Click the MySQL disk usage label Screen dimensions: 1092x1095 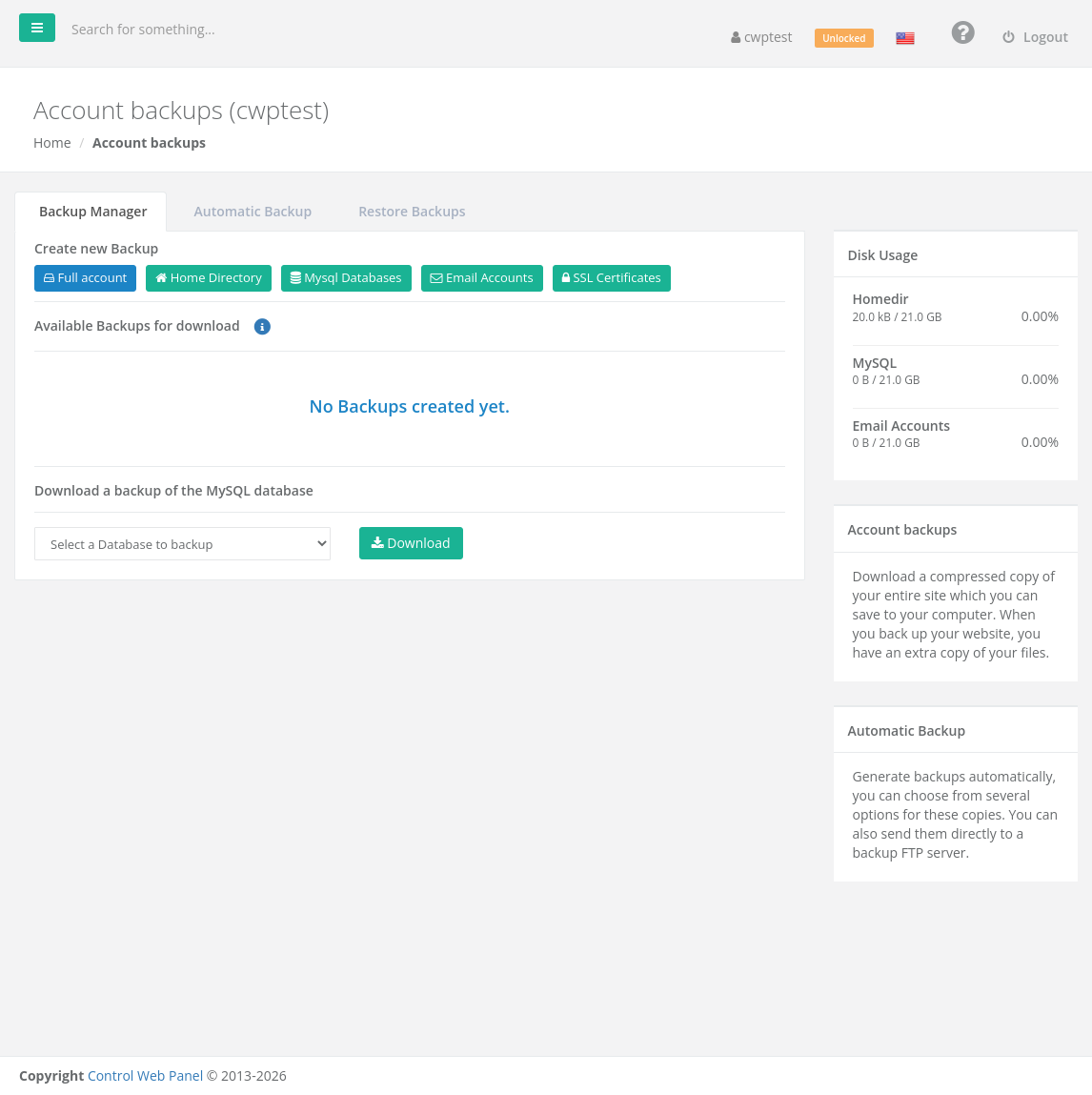(874, 363)
